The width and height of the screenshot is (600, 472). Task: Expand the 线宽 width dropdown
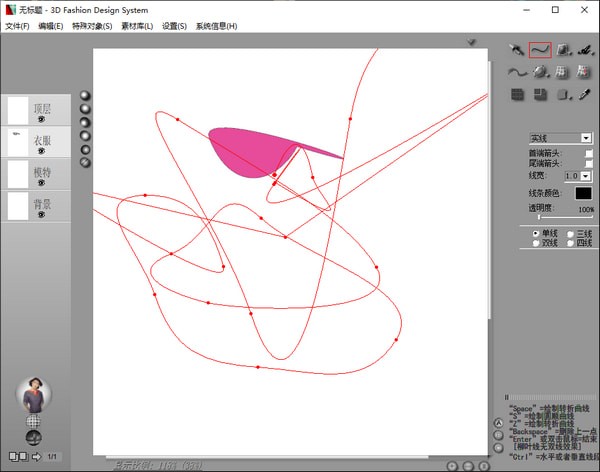coord(584,176)
